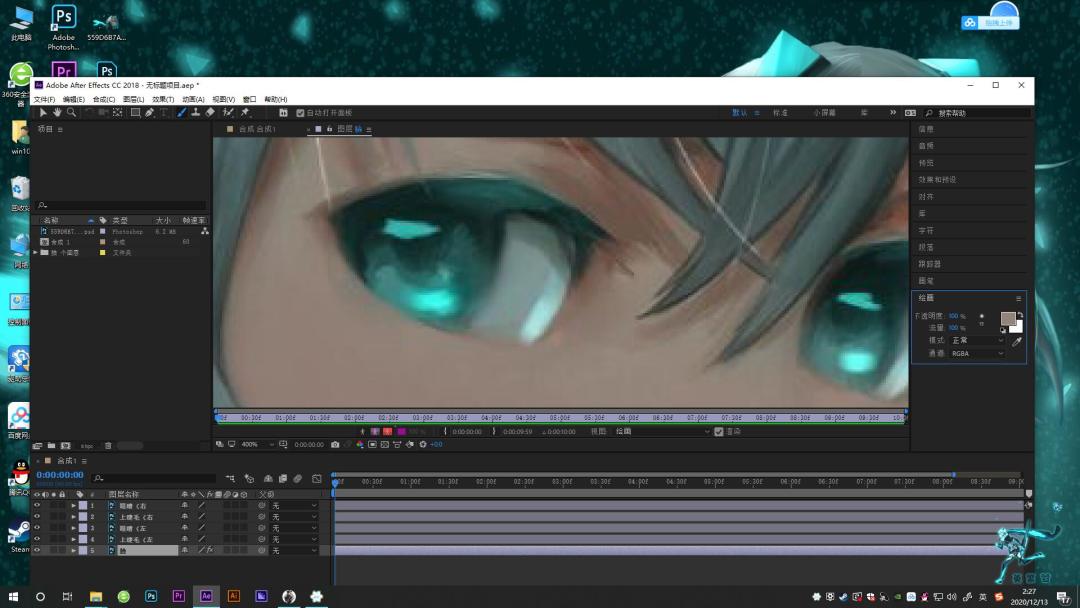Expand layer 5 properties with its triangle
Viewport: 1080px width, 608px height.
pos(74,550)
